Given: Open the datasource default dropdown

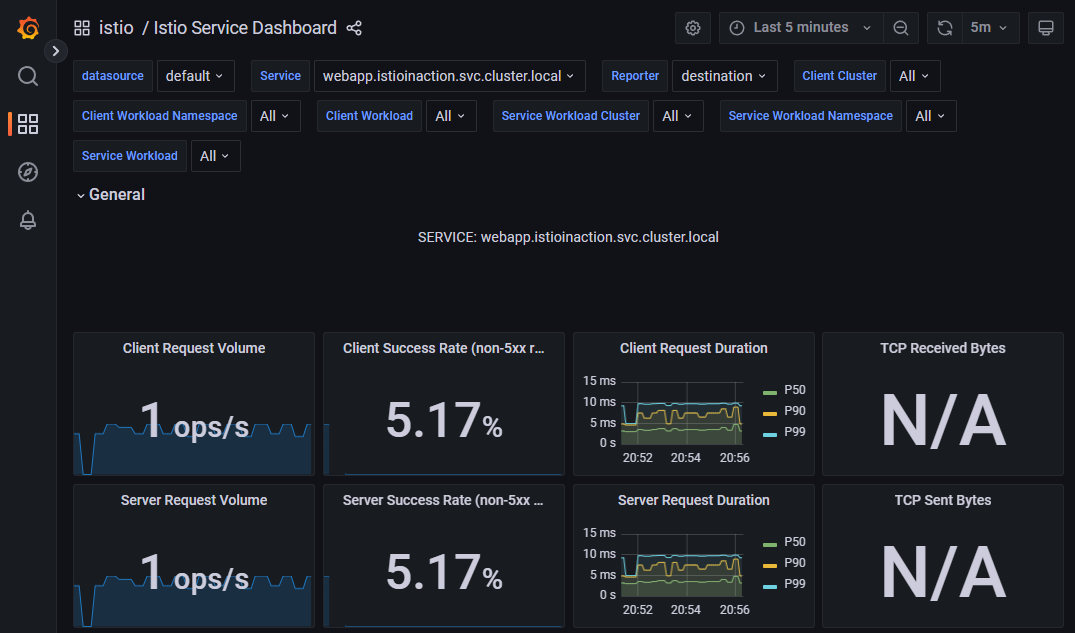Looking at the screenshot, I should [195, 76].
